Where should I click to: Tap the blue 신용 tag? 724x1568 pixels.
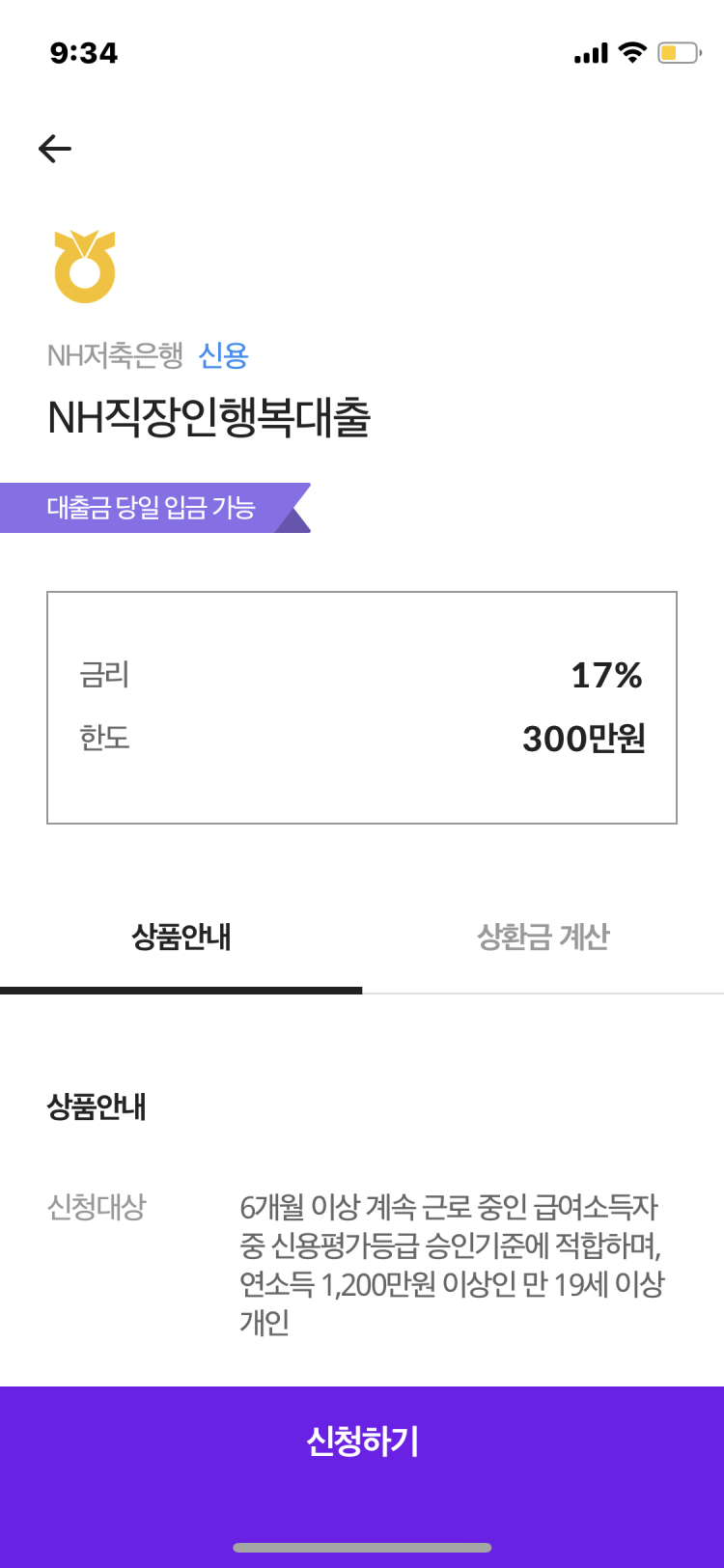tap(223, 356)
